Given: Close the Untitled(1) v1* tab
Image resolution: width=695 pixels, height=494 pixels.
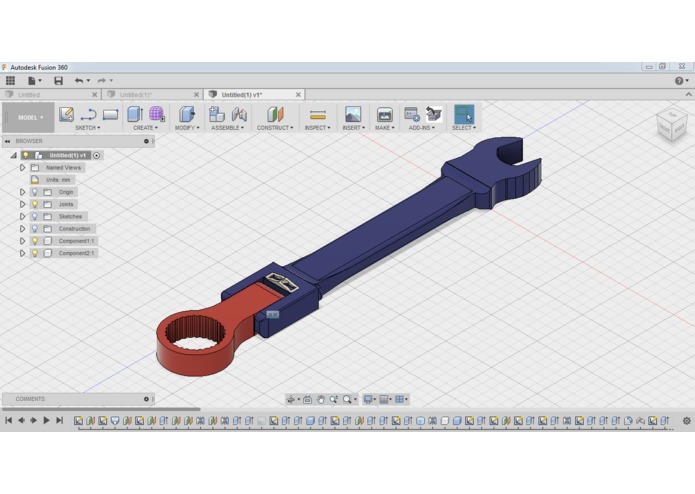Looking at the screenshot, I should 298,95.
